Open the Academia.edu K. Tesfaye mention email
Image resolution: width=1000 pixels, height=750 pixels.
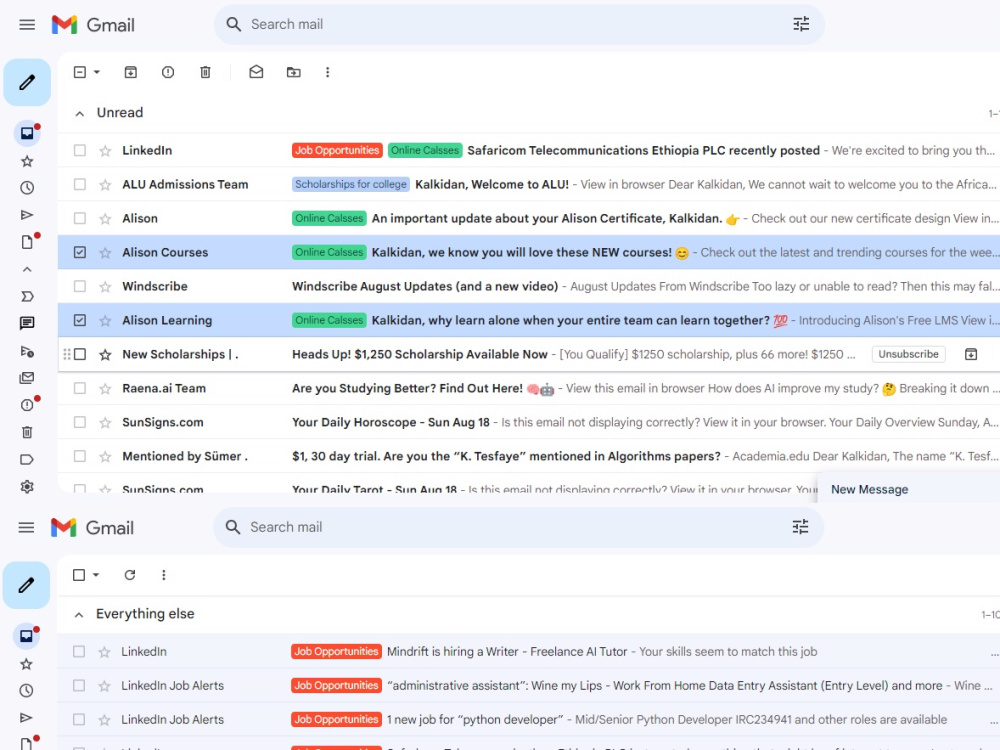pyautogui.click(x=528, y=456)
